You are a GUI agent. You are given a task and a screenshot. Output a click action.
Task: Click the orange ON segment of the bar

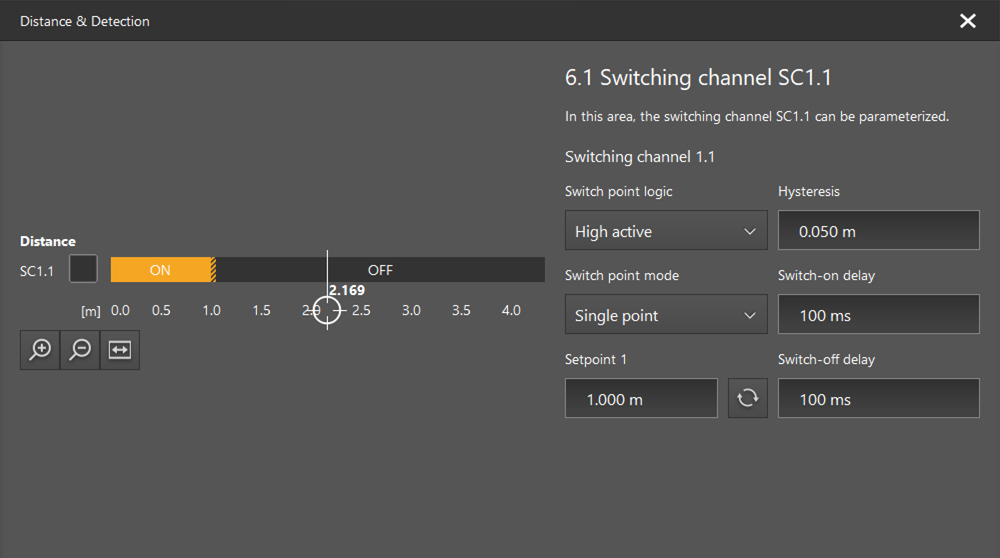click(x=160, y=270)
